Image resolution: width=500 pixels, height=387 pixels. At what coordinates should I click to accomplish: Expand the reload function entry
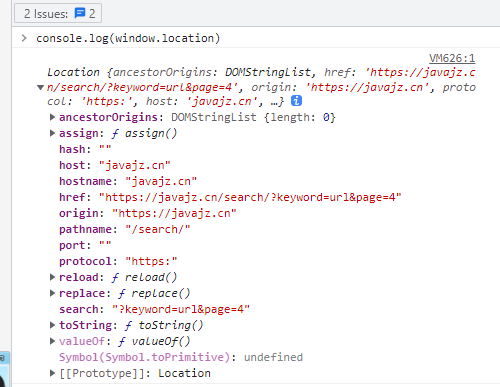pos(52,277)
